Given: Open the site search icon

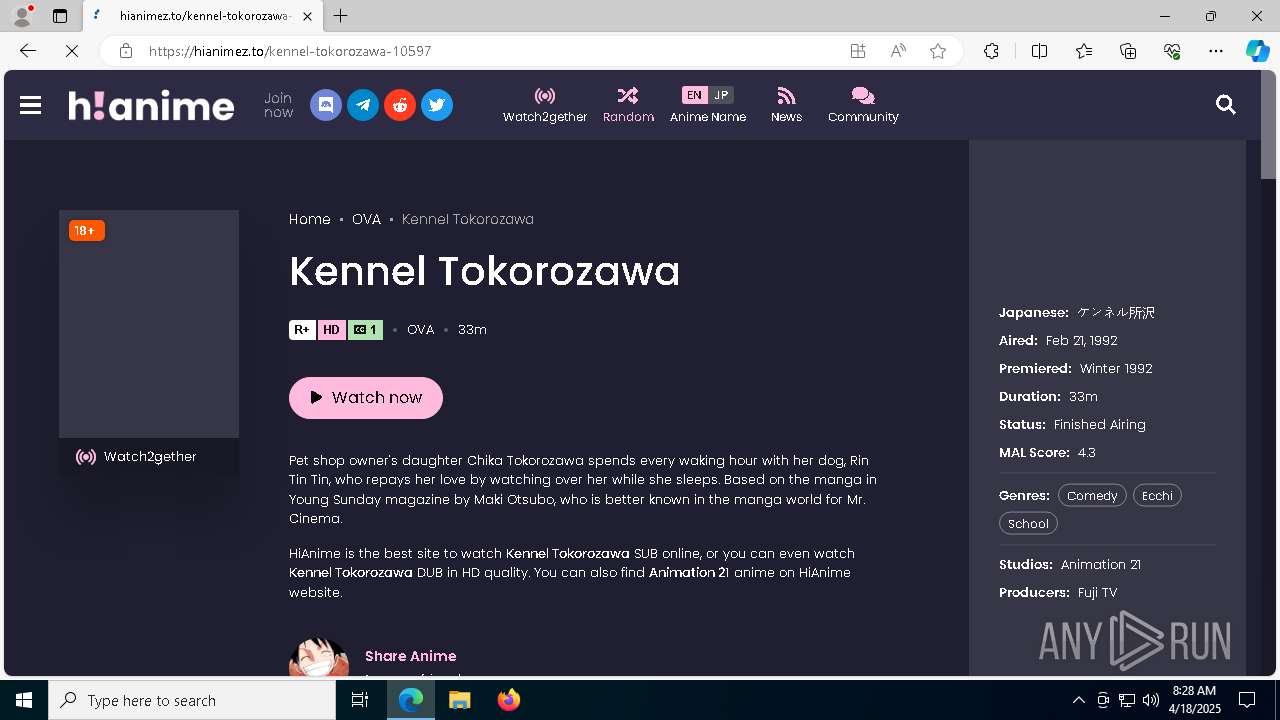Looking at the screenshot, I should click(1226, 105).
